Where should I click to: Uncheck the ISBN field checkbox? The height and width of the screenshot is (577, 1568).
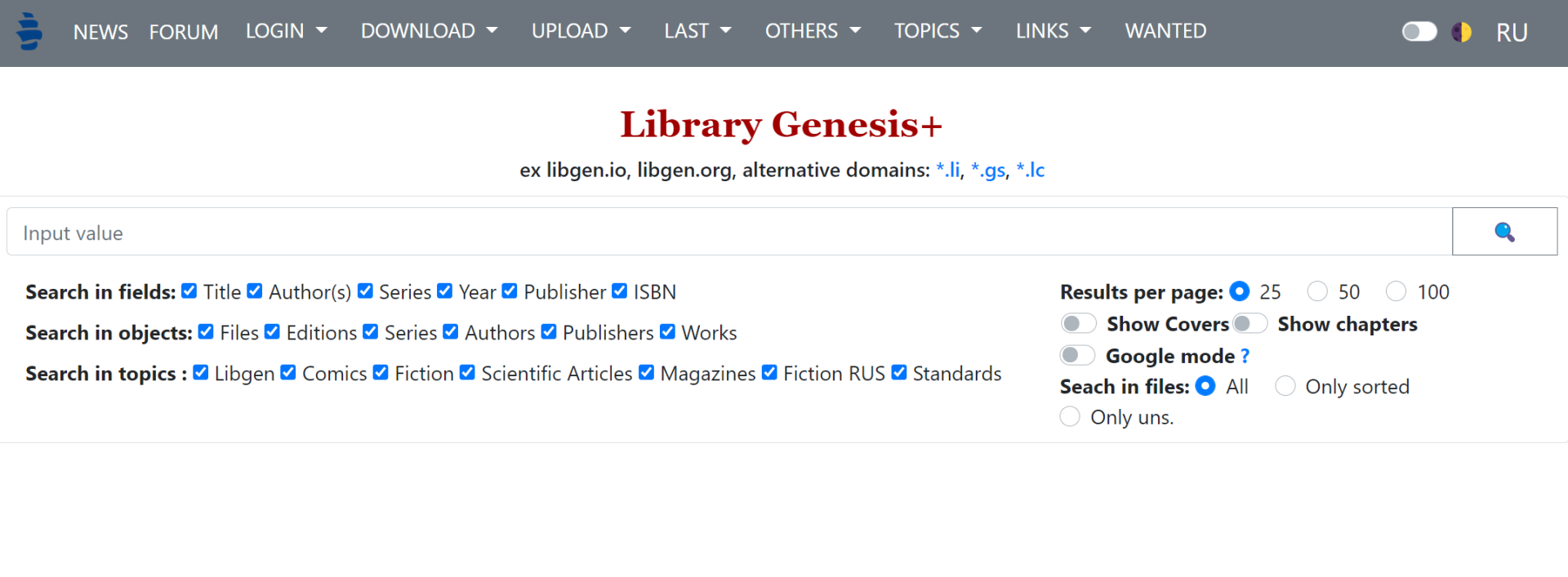tap(620, 291)
